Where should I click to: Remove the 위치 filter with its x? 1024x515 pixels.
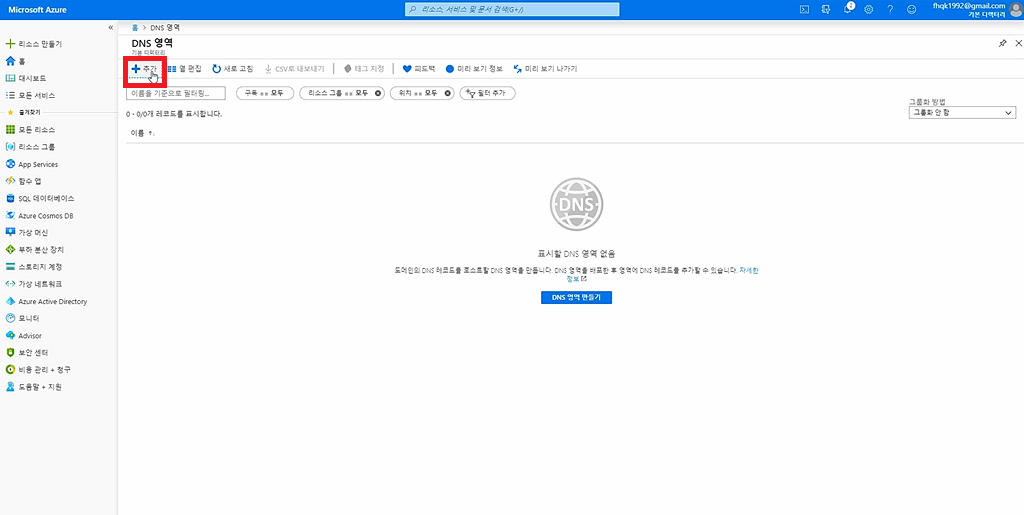pos(447,93)
